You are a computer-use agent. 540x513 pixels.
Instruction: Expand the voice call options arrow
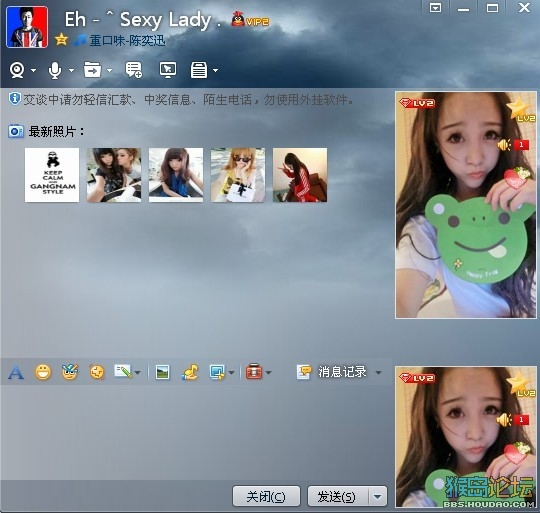(x=71, y=71)
